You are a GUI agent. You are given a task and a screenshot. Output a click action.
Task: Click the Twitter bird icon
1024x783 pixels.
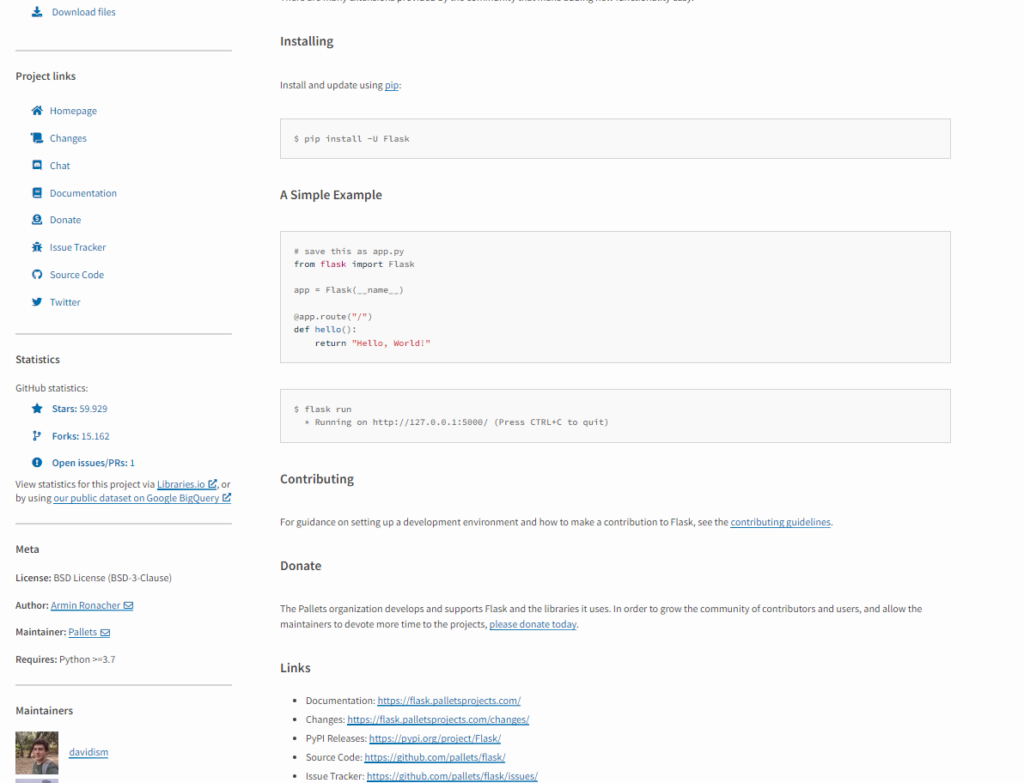[37, 302]
